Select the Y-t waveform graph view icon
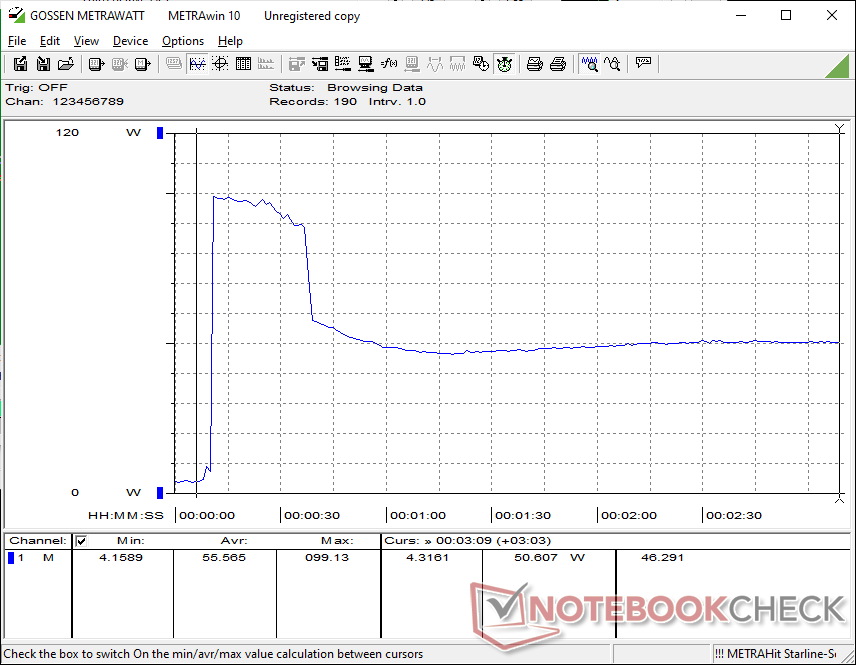 point(197,64)
